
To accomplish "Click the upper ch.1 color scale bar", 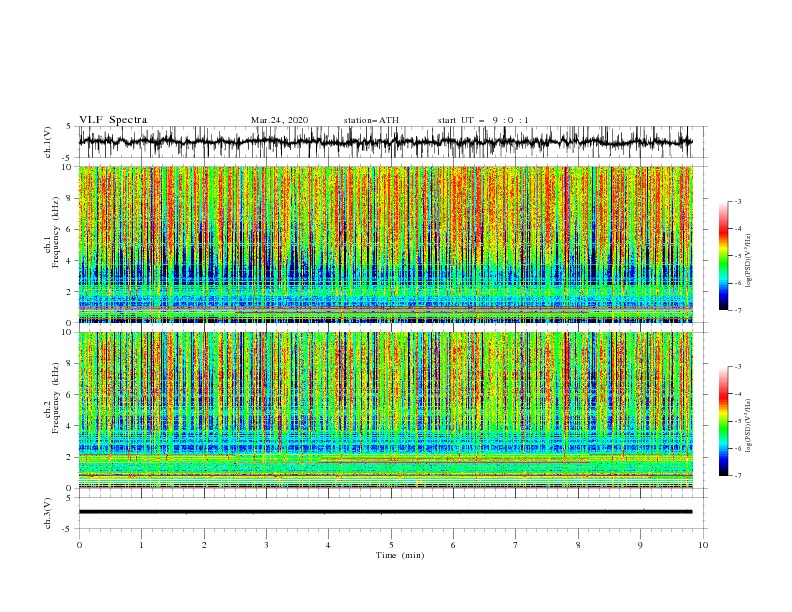I will pos(723,256).
